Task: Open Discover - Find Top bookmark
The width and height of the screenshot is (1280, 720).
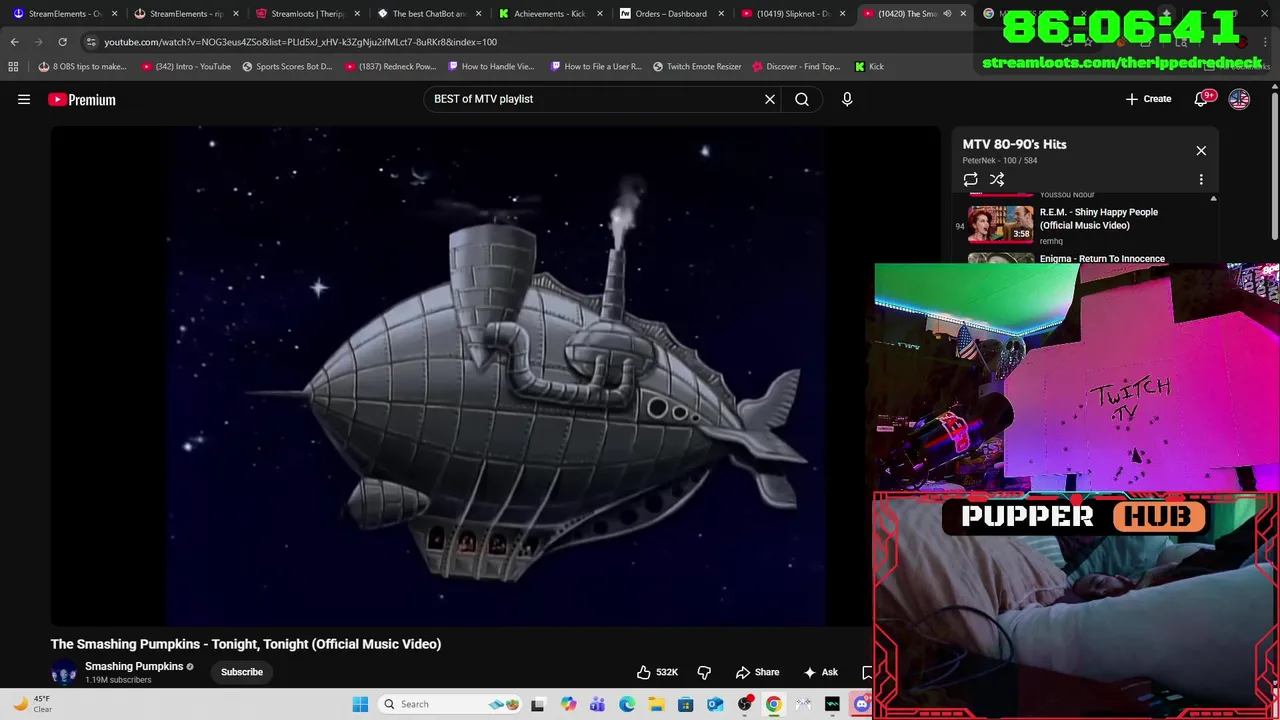Action: point(796,67)
